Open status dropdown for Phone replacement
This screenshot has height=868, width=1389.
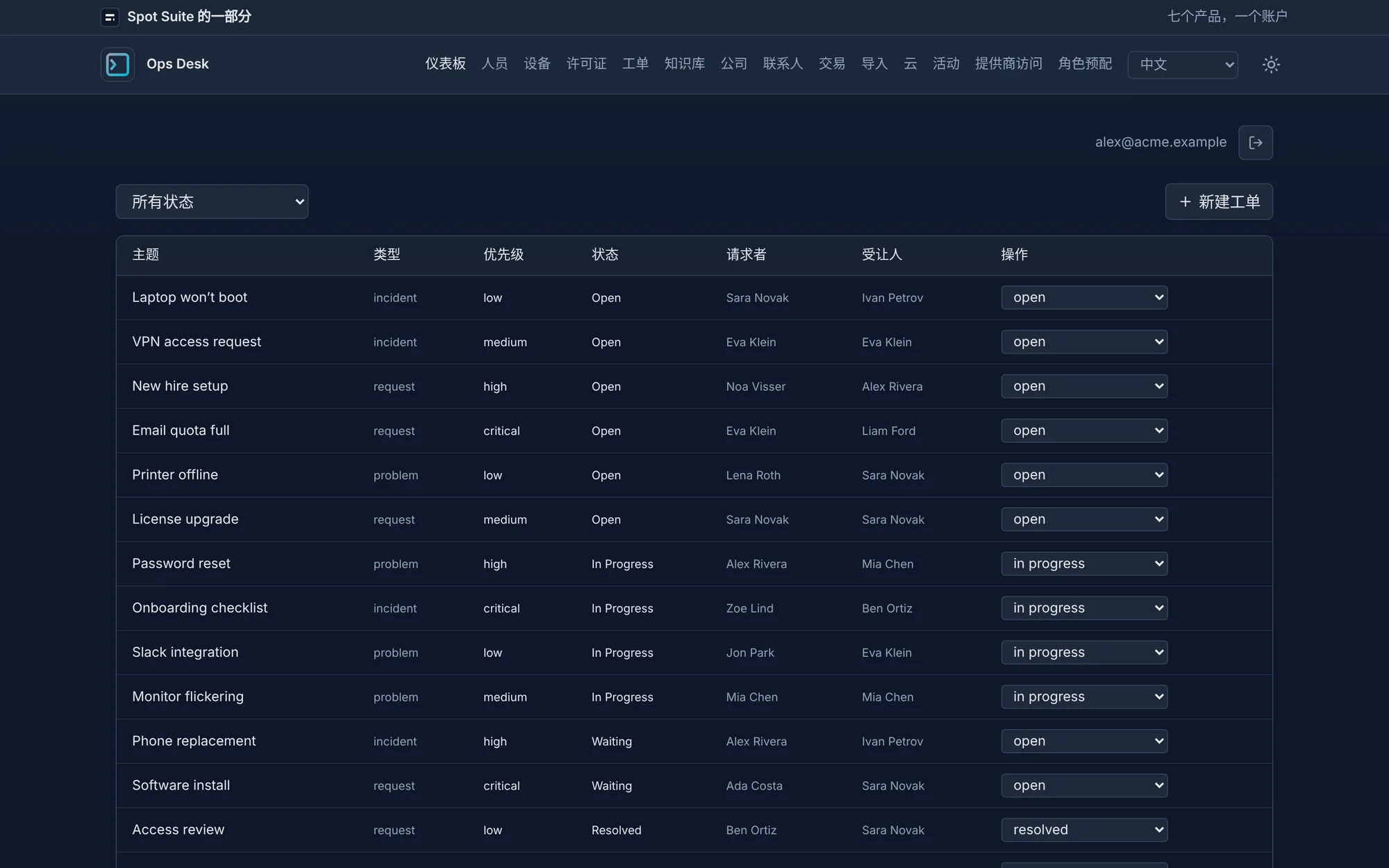(1084, 741)
